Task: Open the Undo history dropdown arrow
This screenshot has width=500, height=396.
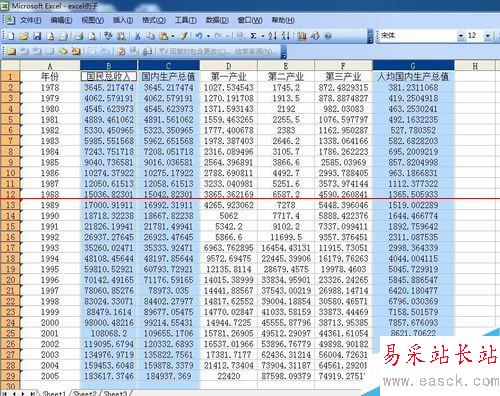Action: (x=208, y=36)
